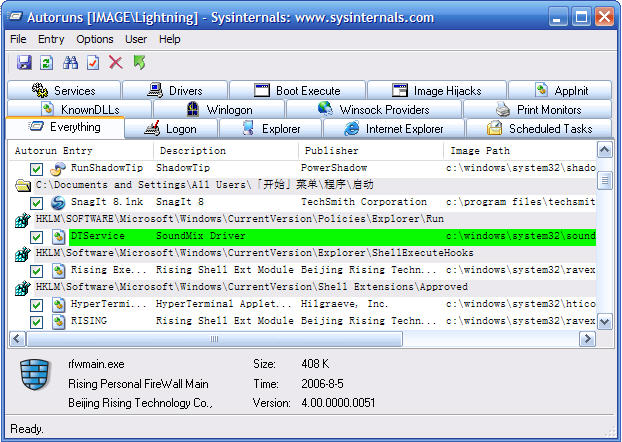Screen dimensions: 622x442
Task: Disable the DTService entry checkbox
Action: [x=36, y=238]
